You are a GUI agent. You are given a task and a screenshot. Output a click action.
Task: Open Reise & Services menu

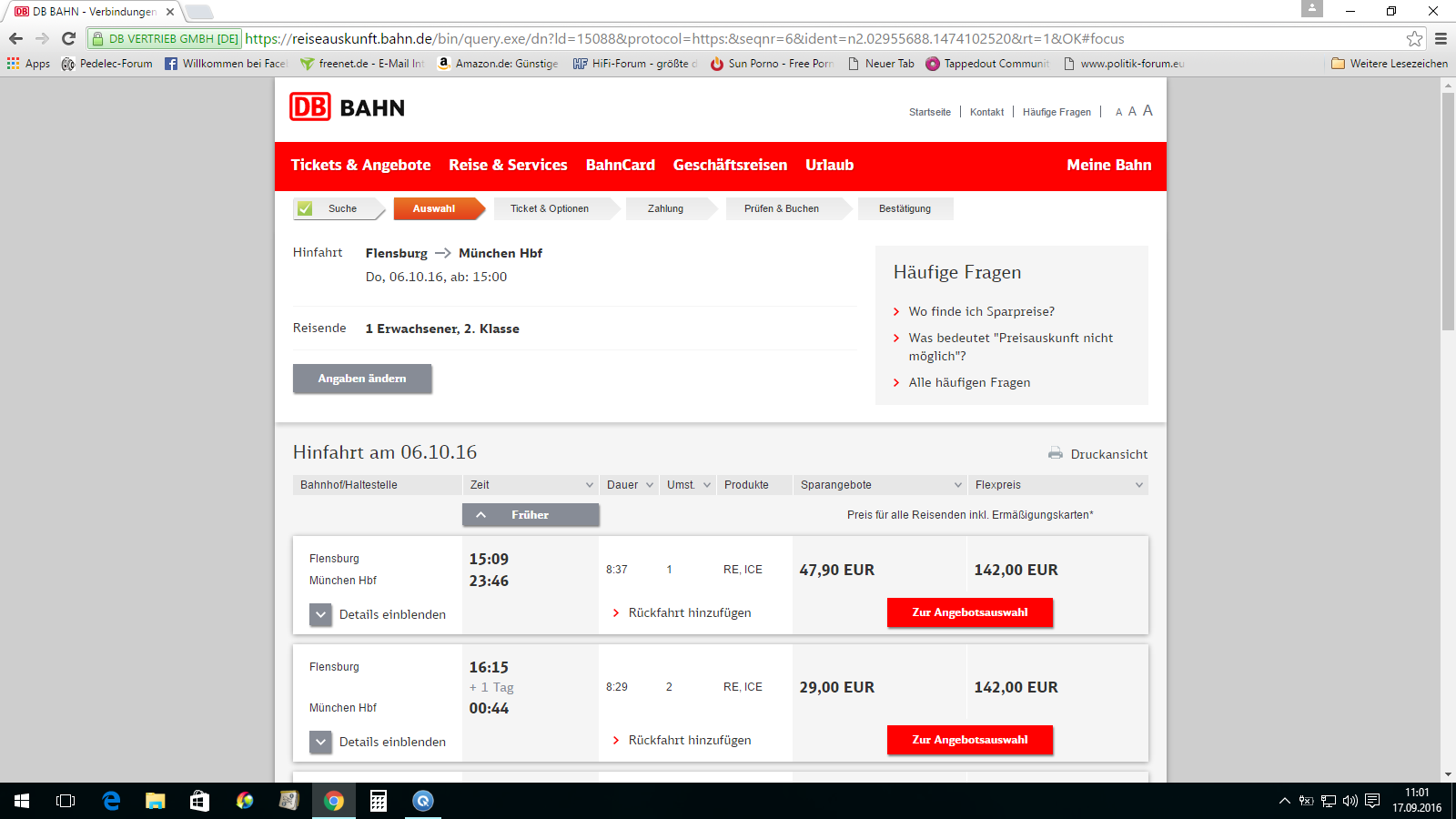[x=508, y=166]
